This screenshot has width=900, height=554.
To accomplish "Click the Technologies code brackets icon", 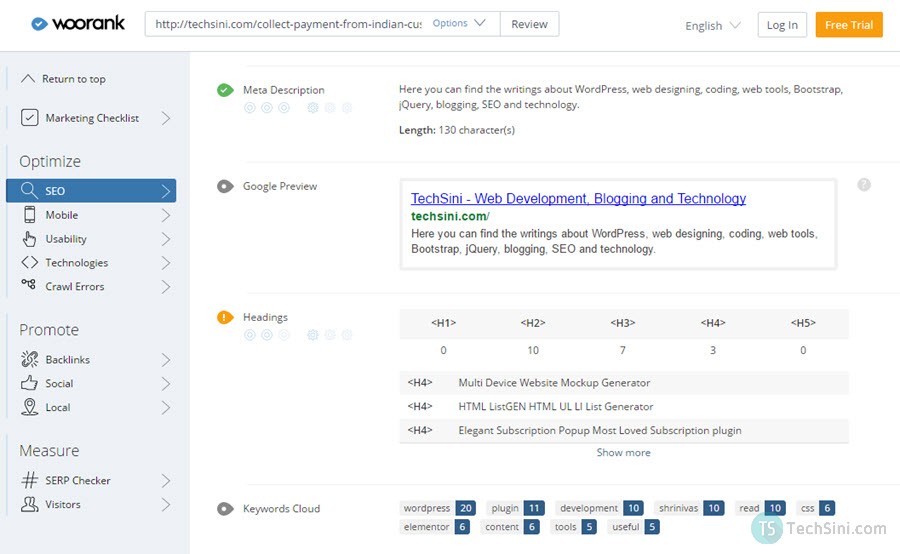I will tap(29, 262).
